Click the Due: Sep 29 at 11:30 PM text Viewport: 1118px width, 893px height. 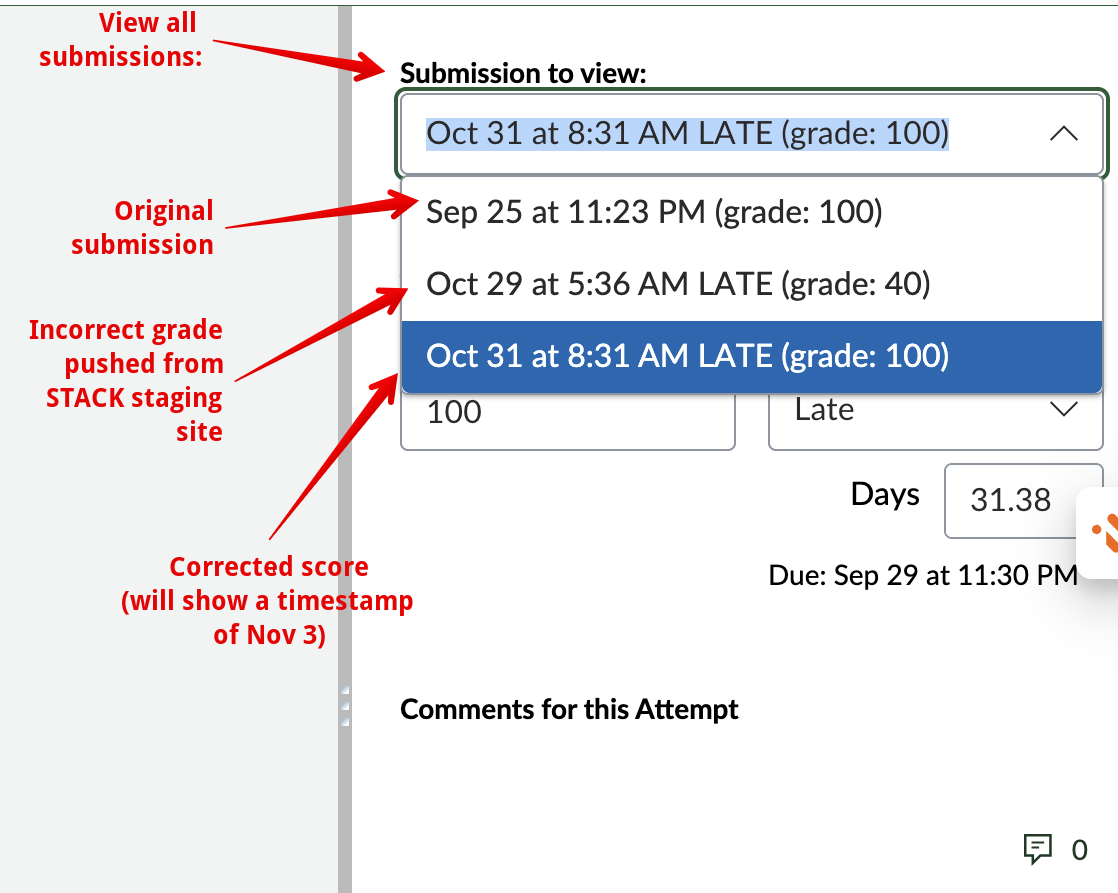pyautogui.click(x=922, y=575)
